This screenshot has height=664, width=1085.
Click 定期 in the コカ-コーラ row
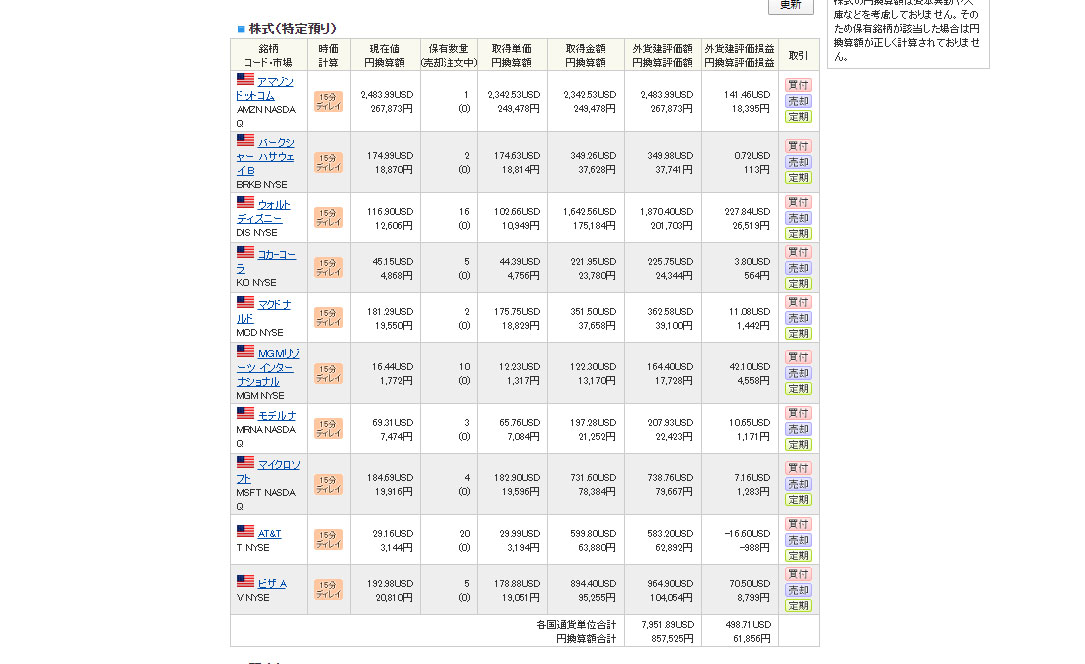pos(798,284)
